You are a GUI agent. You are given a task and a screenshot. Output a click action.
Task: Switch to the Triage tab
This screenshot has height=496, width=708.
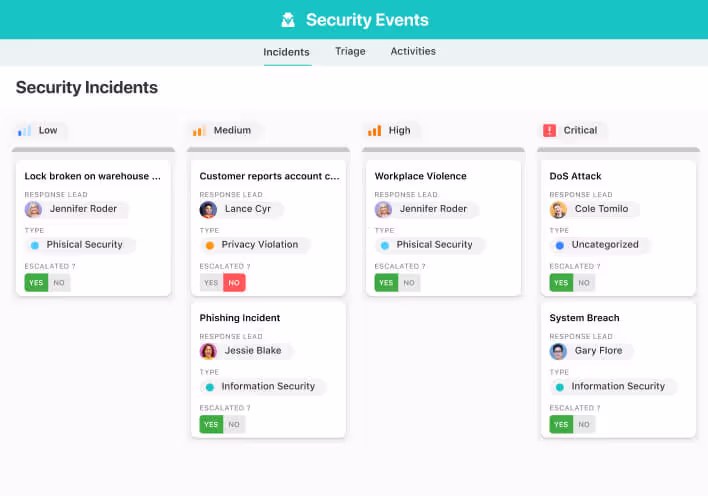350,51
